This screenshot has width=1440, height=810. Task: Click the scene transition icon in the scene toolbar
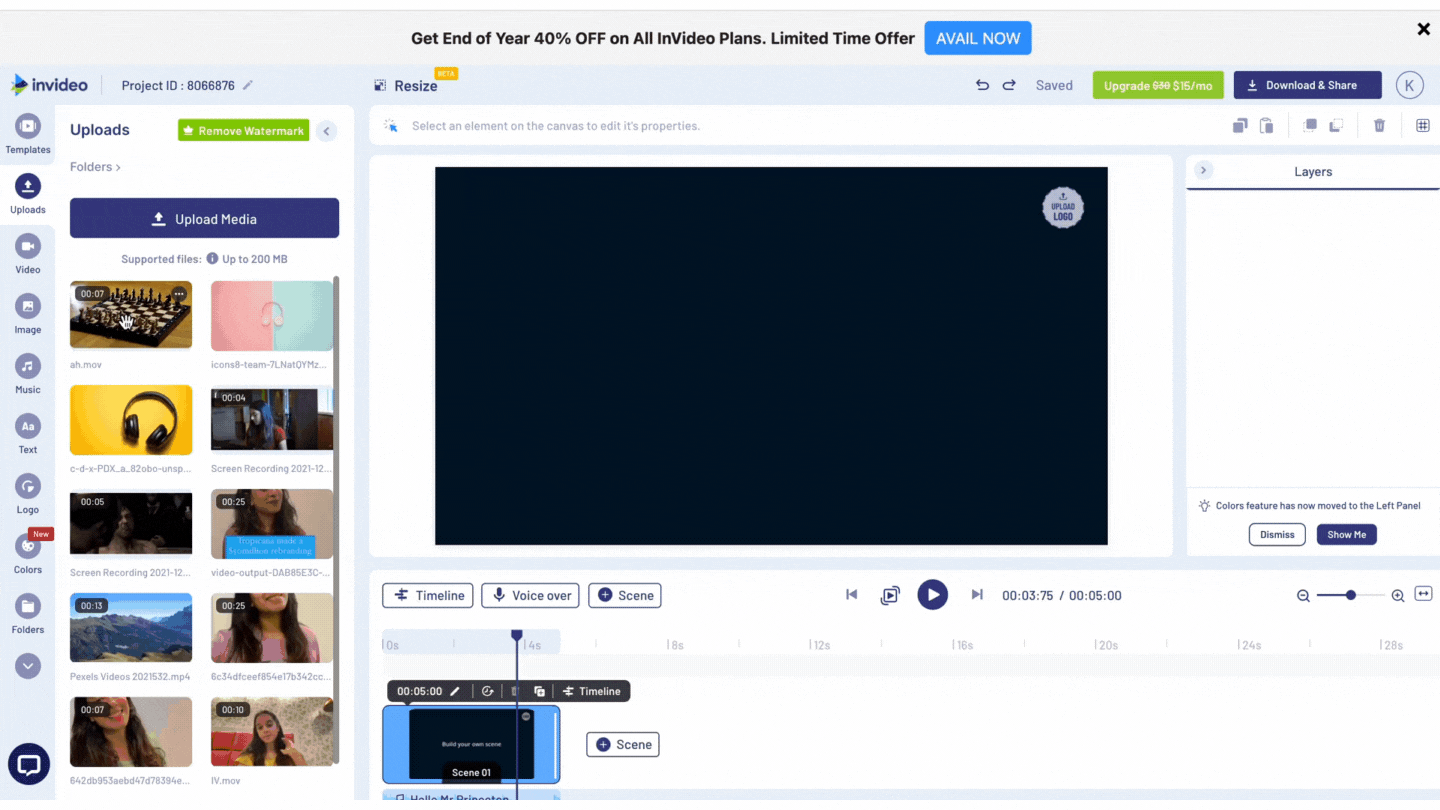tap(488, 691)
